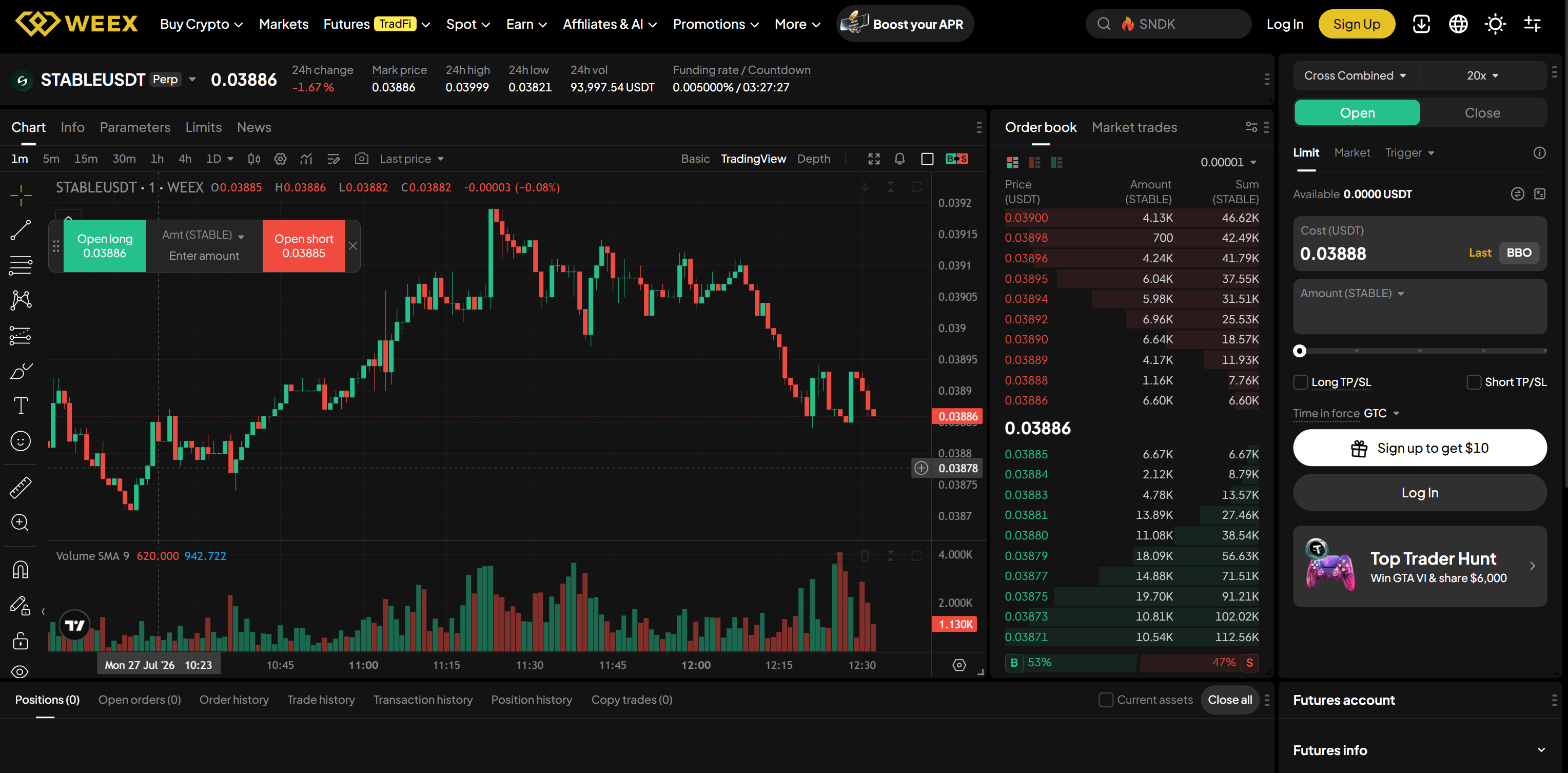Click the Open short 0.03885 button
Viewport: 1568px width, 773px height.
[304, 246]
